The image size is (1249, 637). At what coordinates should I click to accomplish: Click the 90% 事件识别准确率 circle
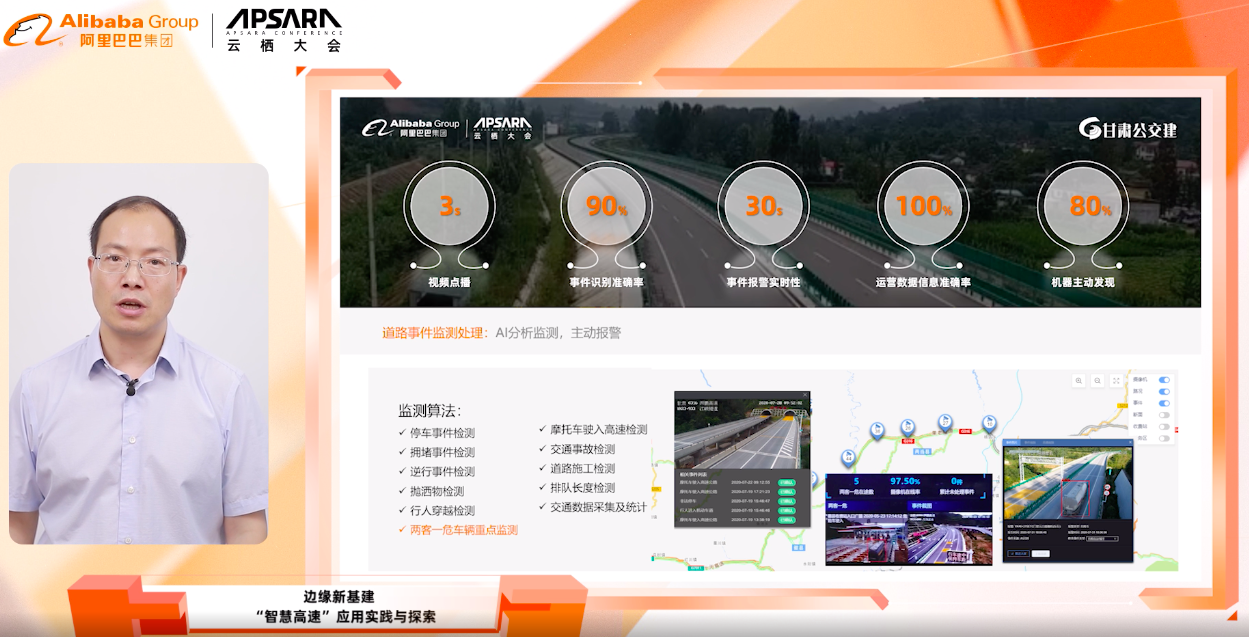tap(607, 207)
